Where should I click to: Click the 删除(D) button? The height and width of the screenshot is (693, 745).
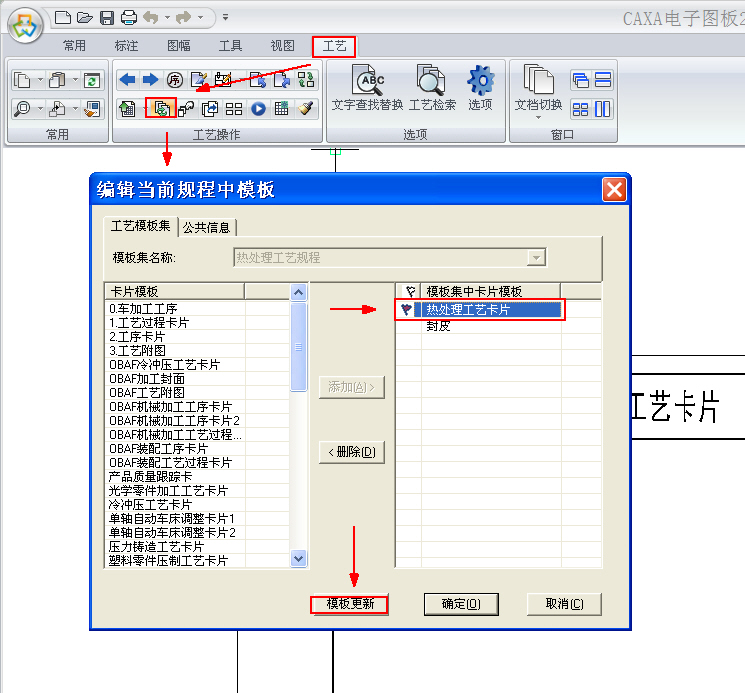tap(351, 452)
